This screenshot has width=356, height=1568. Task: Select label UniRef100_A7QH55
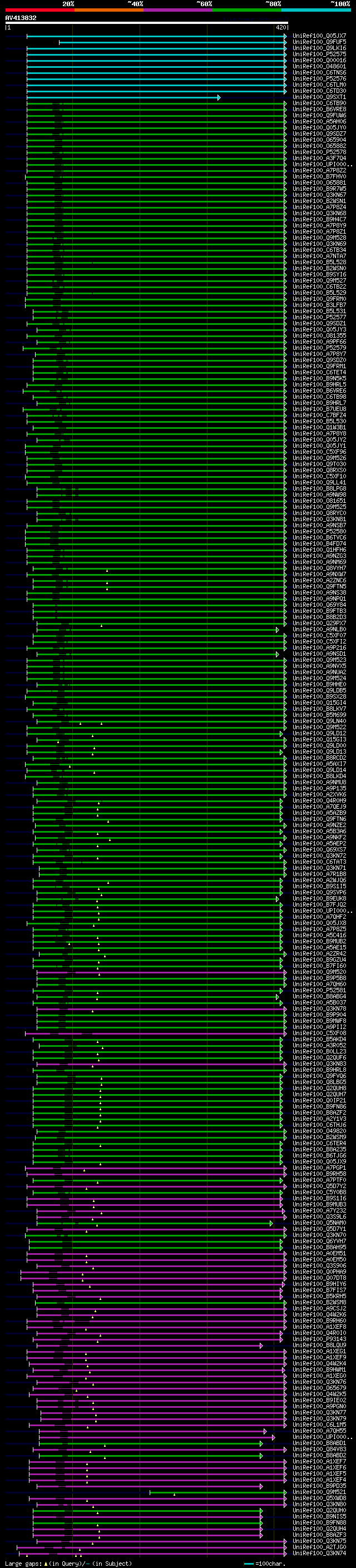tap(319, 1431)
